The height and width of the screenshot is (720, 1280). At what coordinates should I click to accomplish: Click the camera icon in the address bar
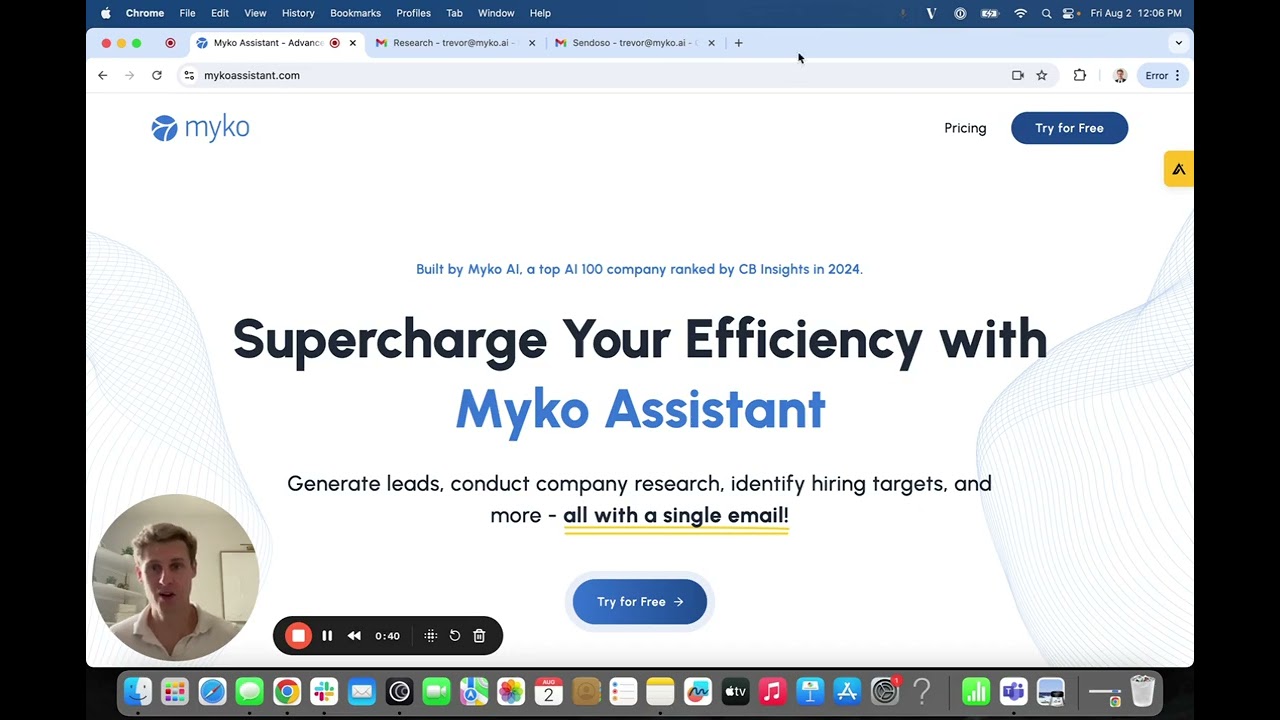tap(1018, 75)
